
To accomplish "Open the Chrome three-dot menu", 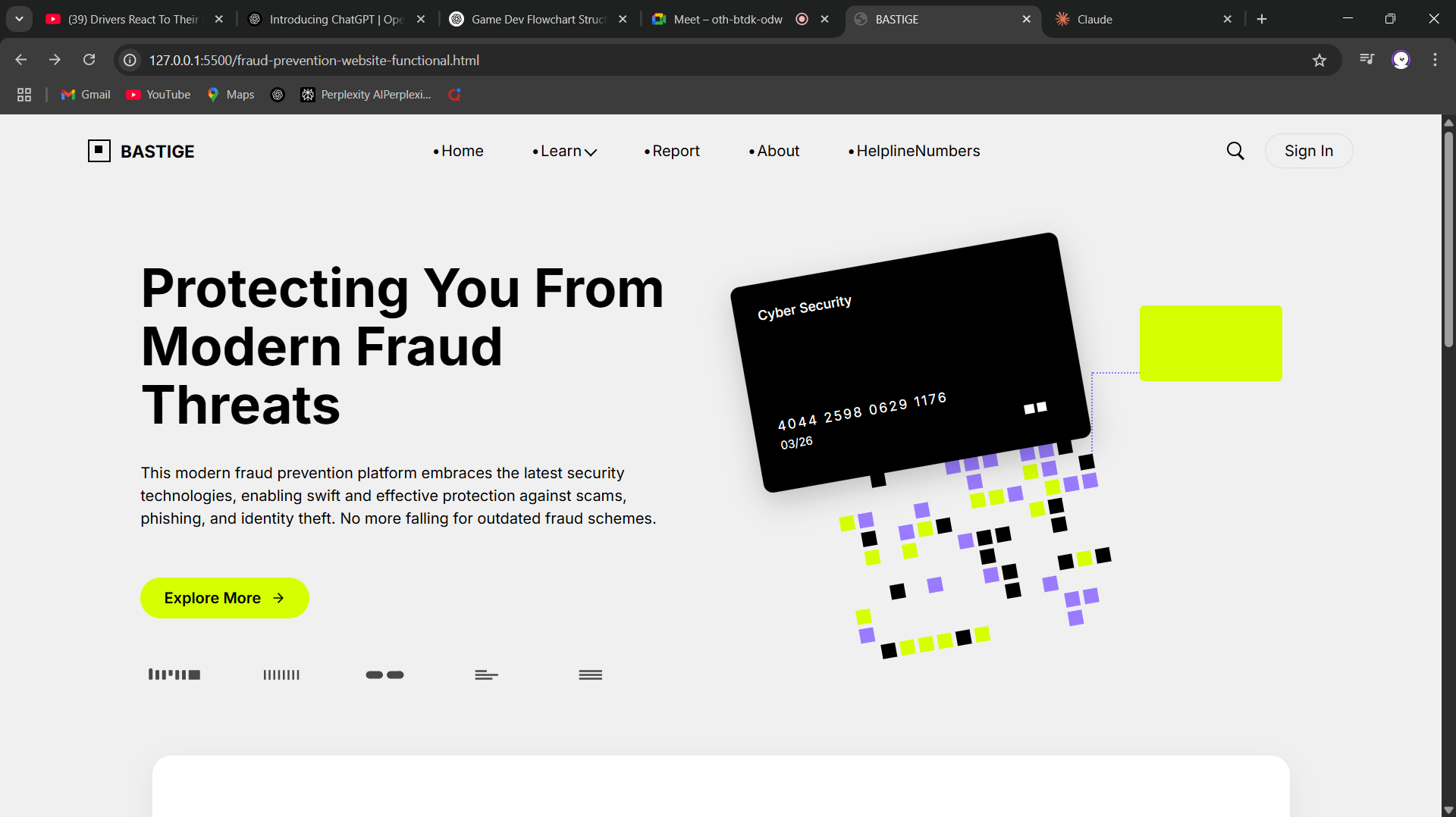I will click(1435, 60).
